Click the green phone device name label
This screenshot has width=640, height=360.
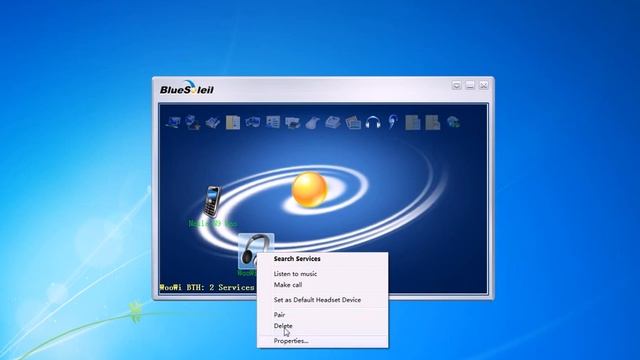click(212, 224)
